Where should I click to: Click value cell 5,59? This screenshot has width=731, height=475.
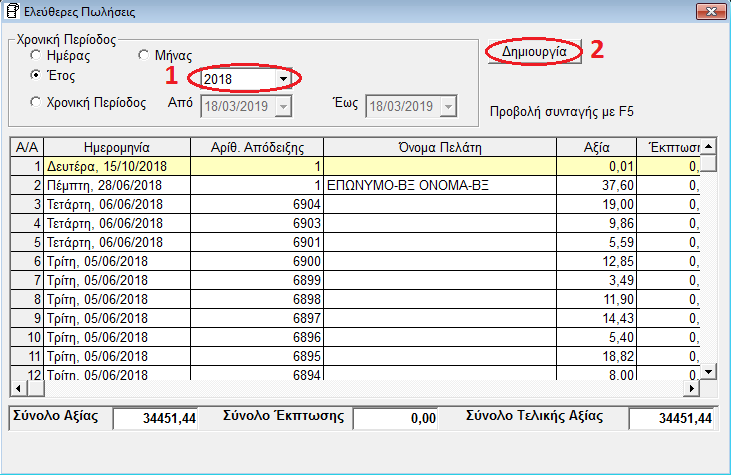596,242
